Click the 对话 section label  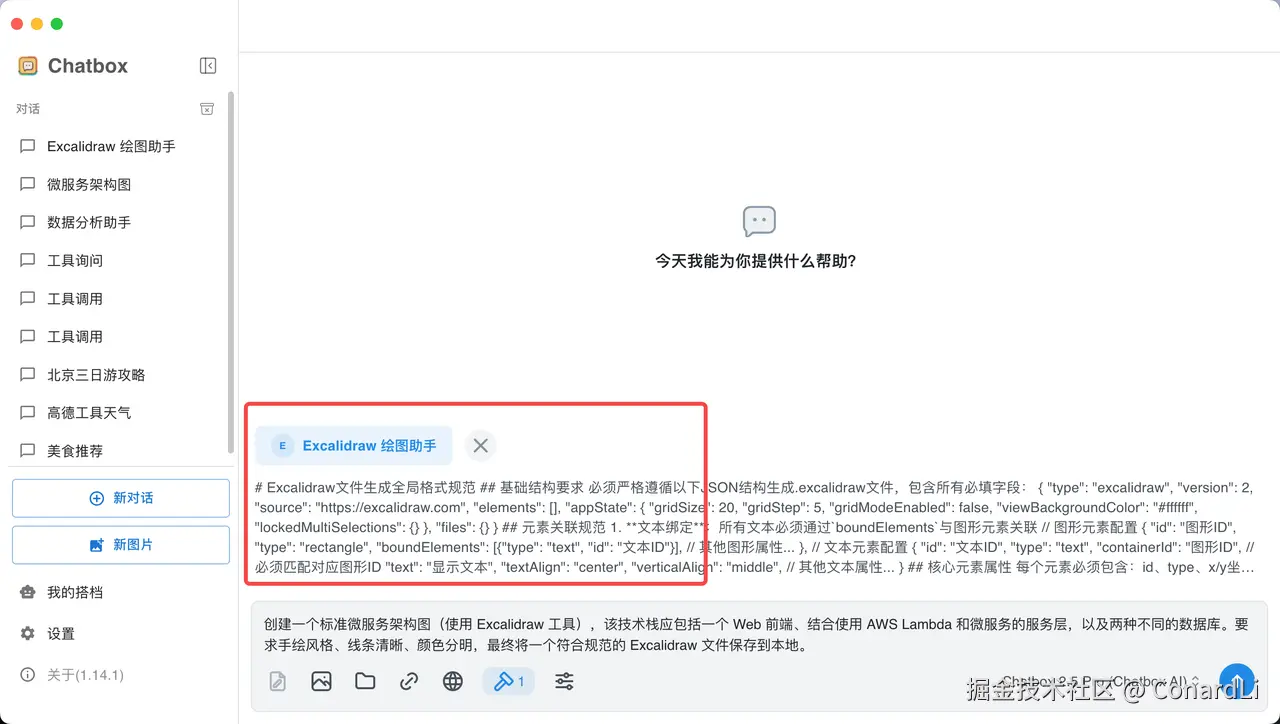click(28, 109)
